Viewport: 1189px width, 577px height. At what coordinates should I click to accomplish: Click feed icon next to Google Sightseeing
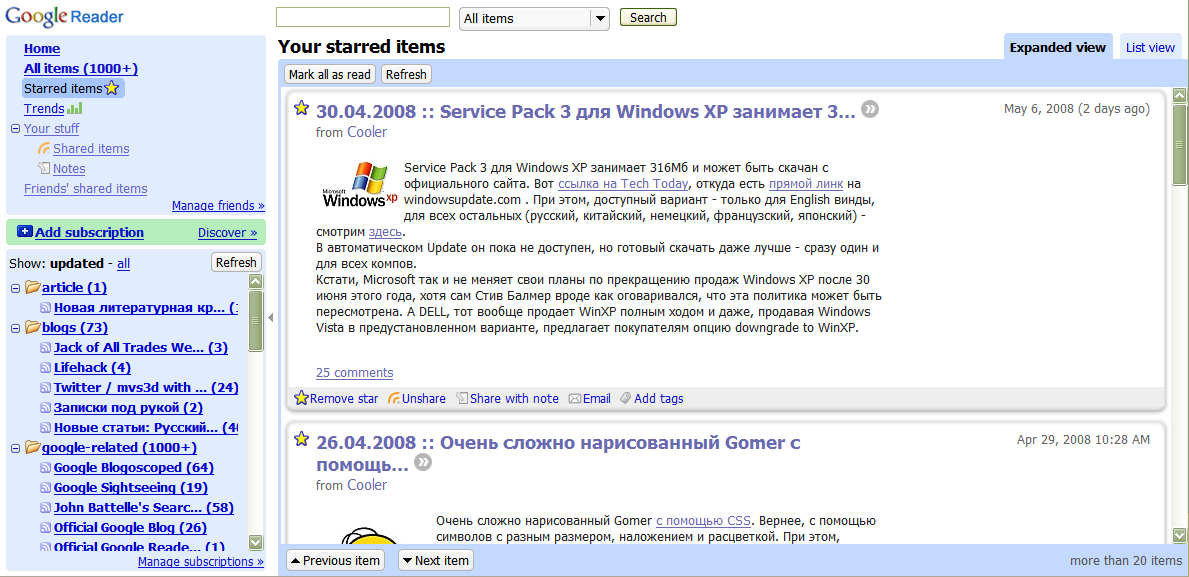pos(45,488)
